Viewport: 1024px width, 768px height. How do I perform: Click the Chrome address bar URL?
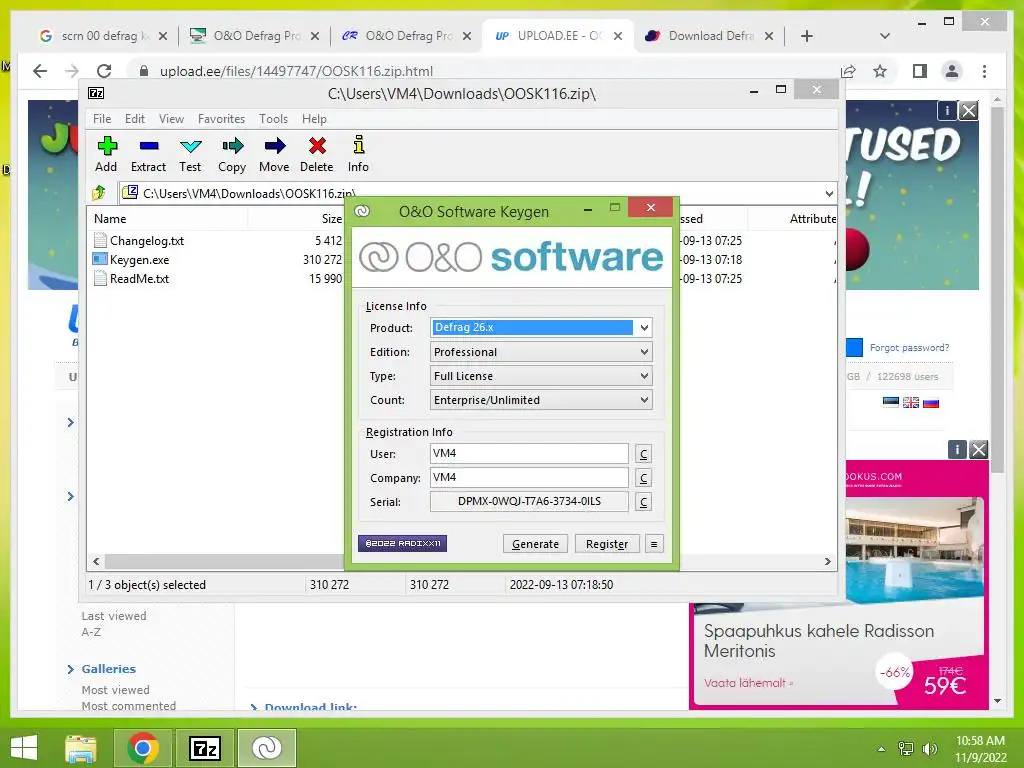coord(296,71)
